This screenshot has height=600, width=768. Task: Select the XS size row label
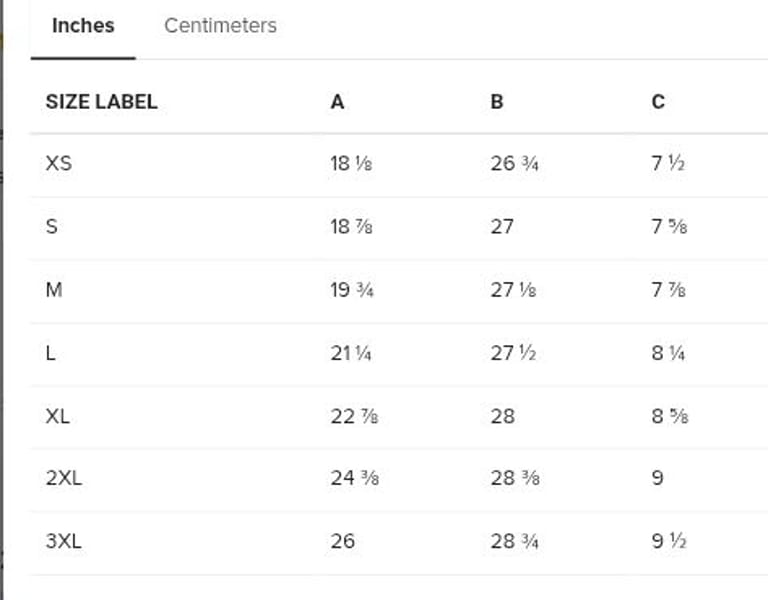coord(59,163)
